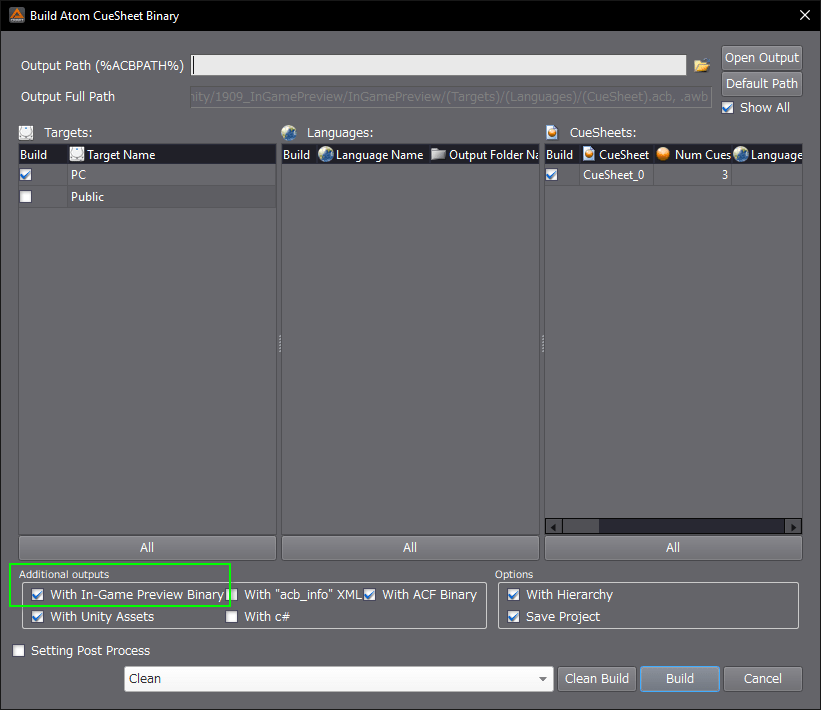
Task: Toggle With Hierarchy option
Action: coord(514,594)
